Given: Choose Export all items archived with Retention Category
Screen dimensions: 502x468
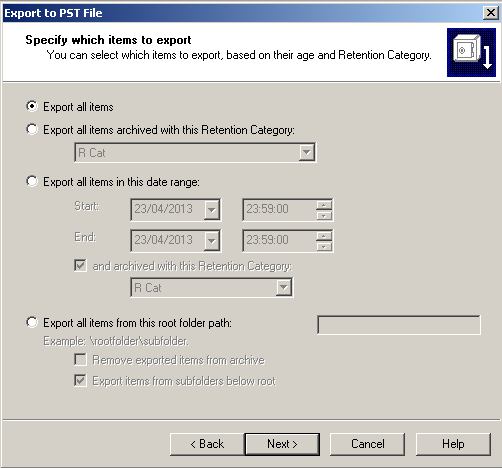Looking at the screenshot, I should tap(32, 129).
